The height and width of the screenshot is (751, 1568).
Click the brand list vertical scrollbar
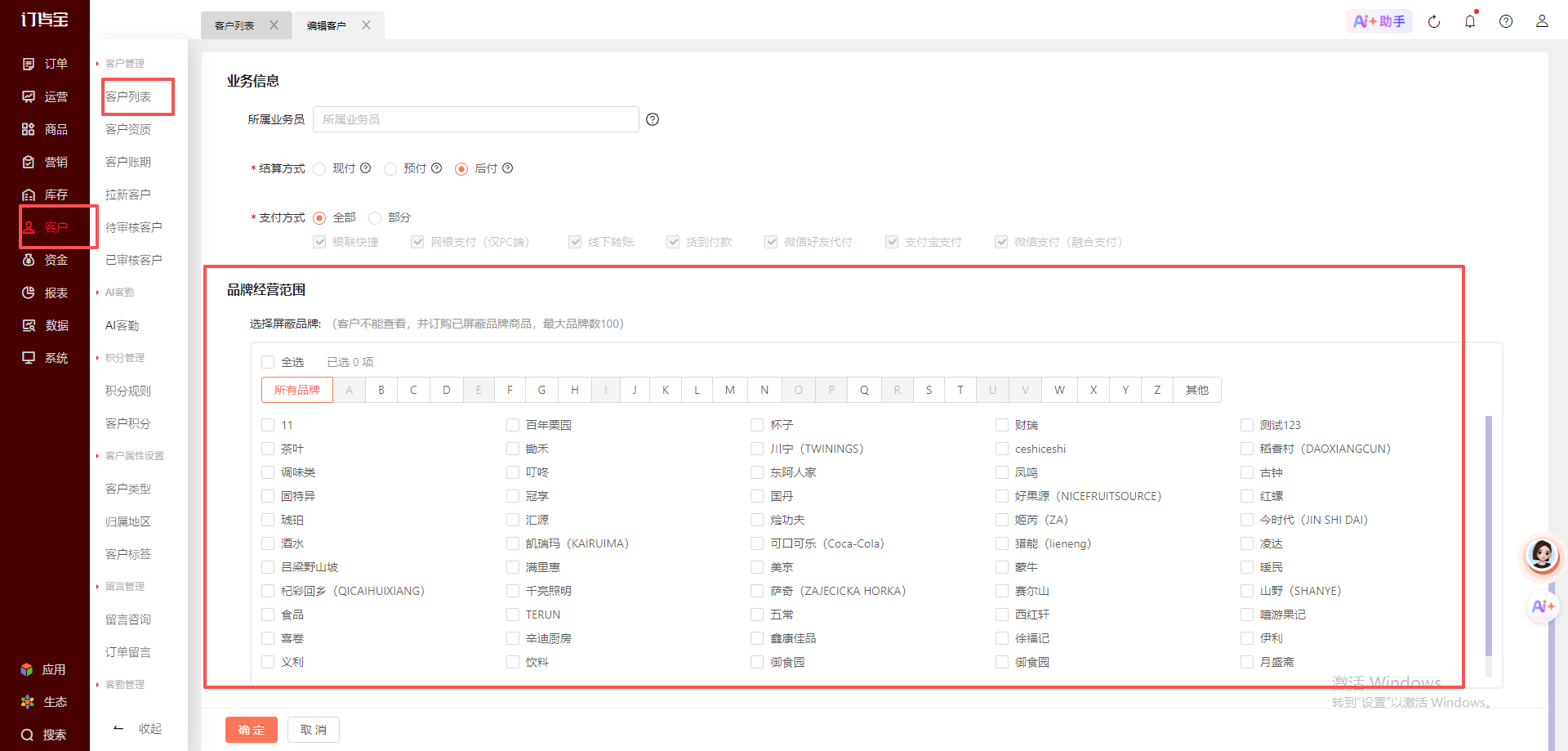(x=1489, y=535)
